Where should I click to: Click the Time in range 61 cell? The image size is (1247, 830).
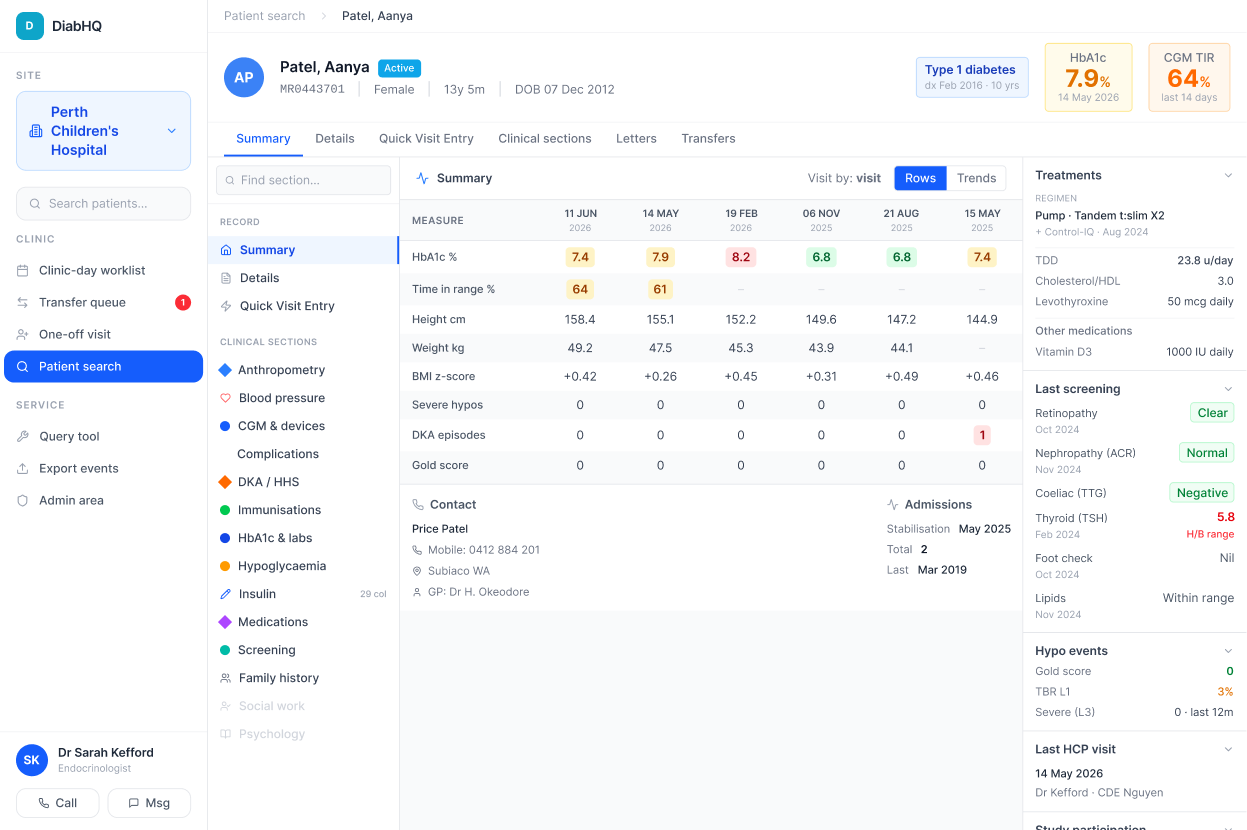(660, 289)
